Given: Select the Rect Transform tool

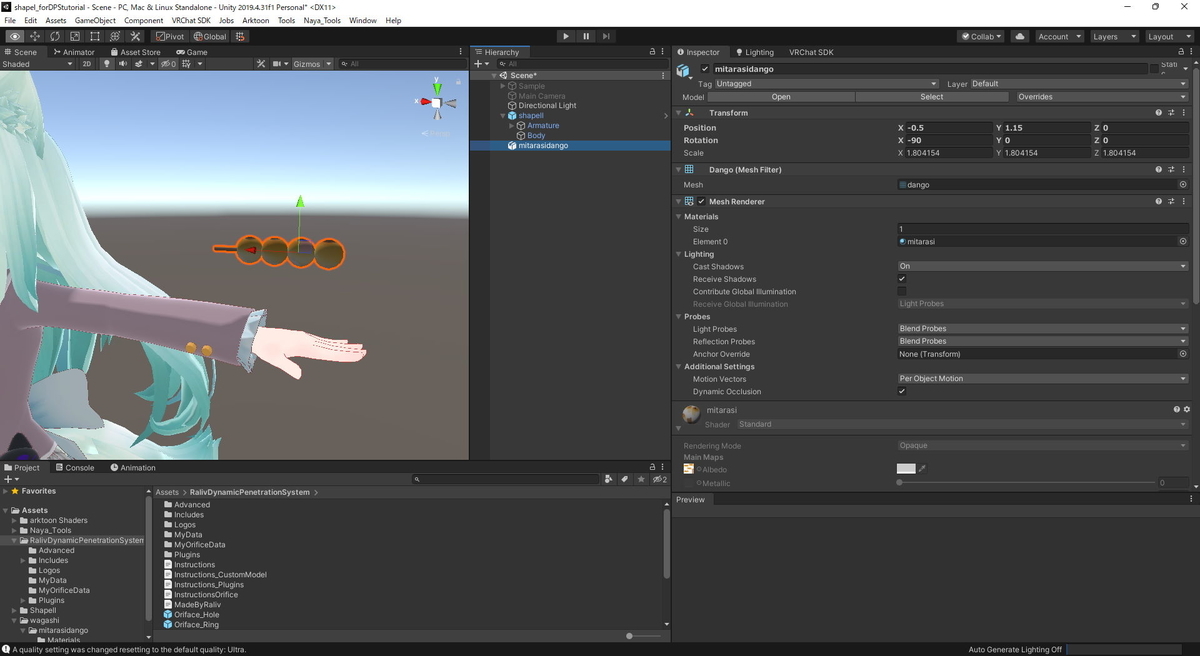Looking at the screenshot, I should pyautogui.click(x=94, y=36).
